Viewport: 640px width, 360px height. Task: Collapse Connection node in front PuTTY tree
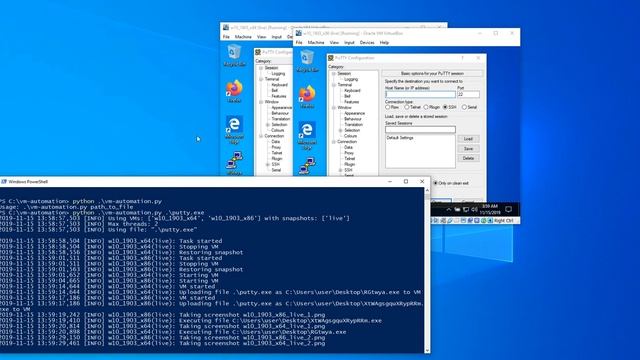tap(333, 142)
